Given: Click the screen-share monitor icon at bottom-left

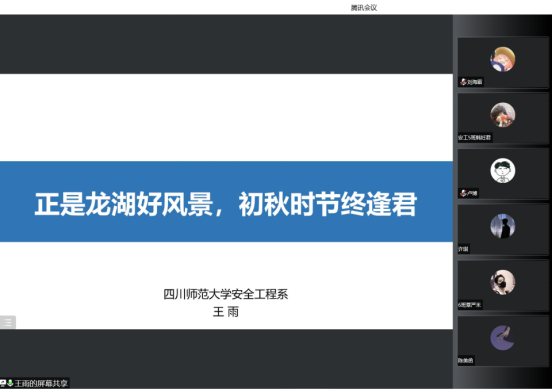Looking at the screenshot, I should tap(3, 383).
